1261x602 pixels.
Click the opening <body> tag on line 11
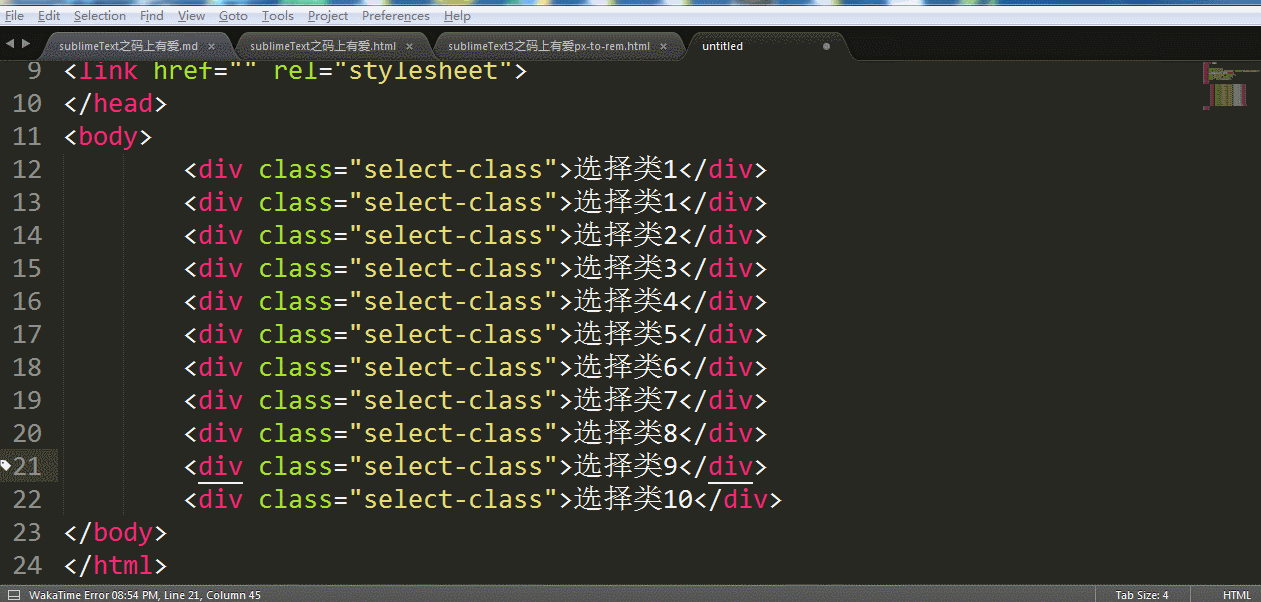pos(108,136)
